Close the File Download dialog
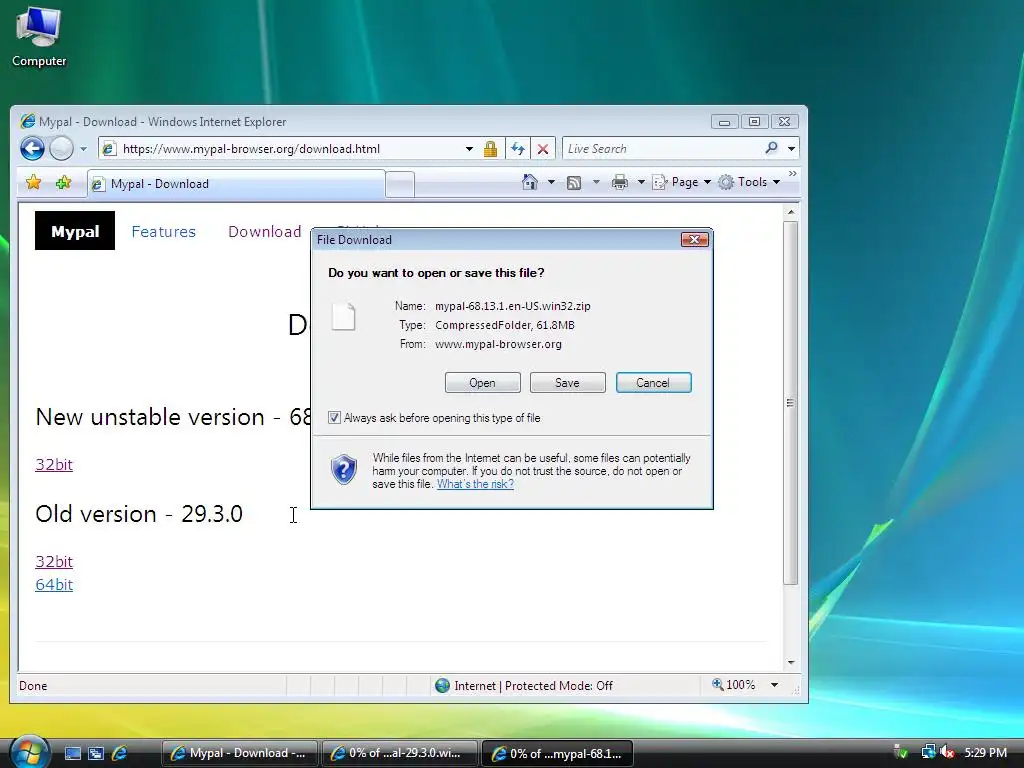This screenshot has width=1024, height=768. 695,240
